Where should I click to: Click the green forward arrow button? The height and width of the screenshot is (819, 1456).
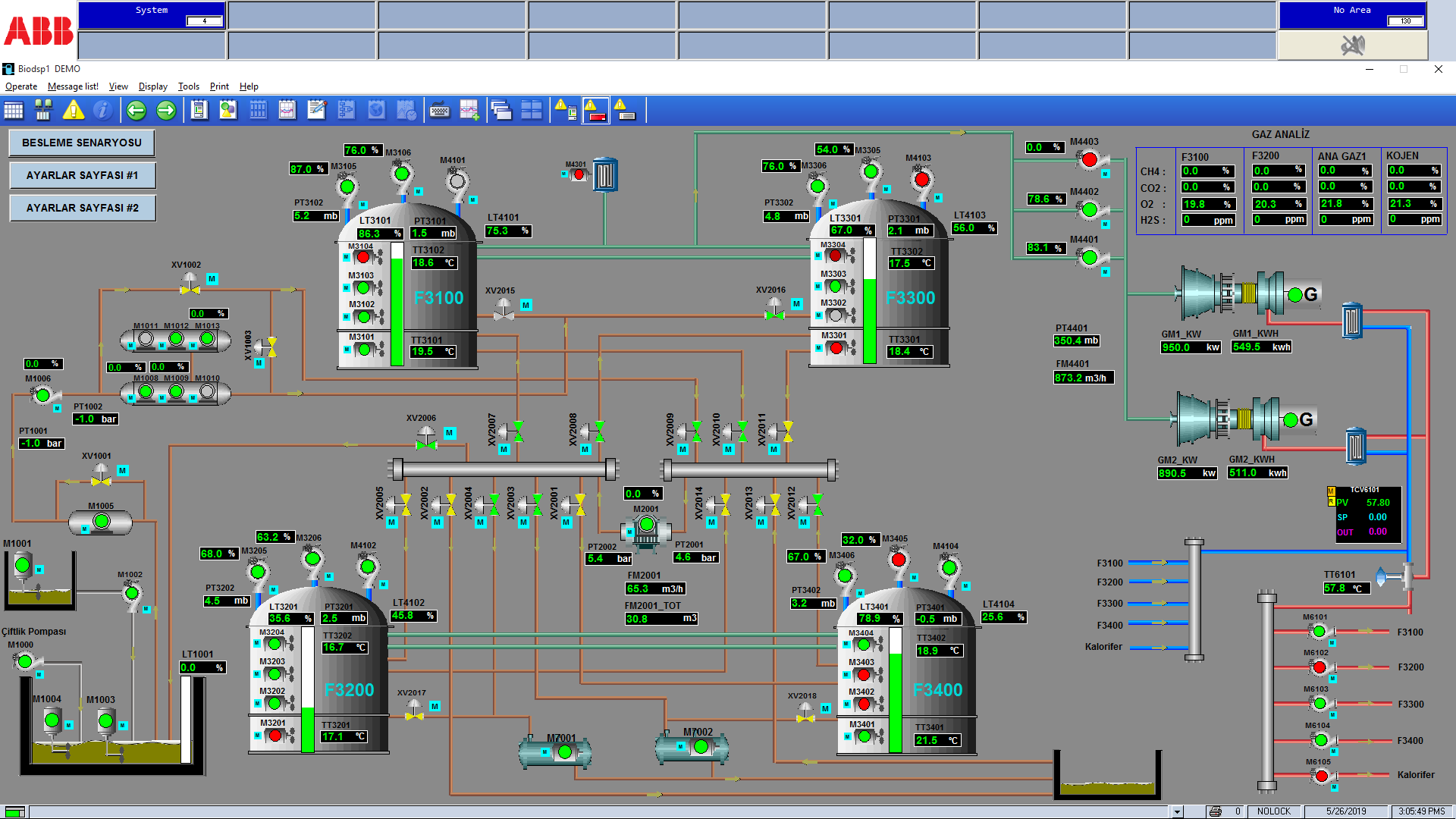click(x=166, y=111)
